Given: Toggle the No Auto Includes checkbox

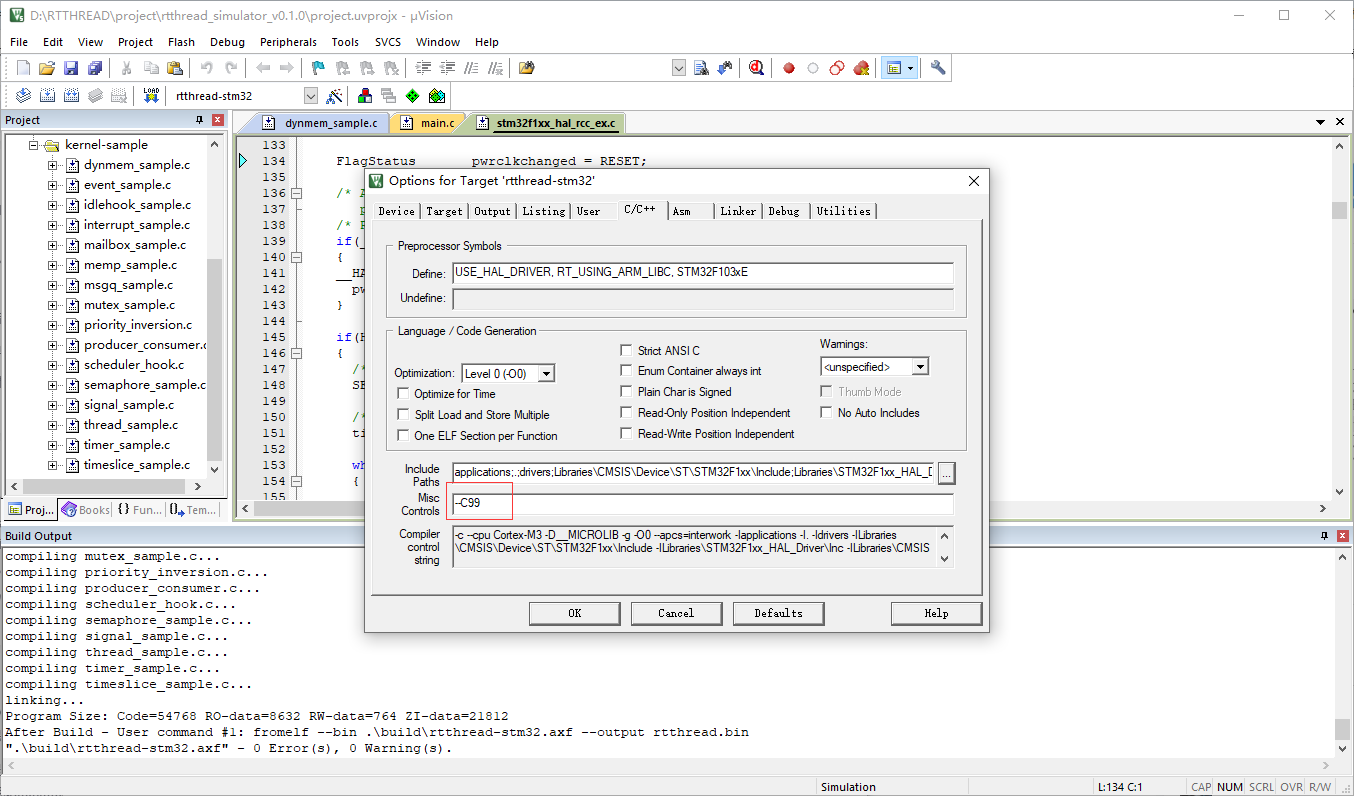Looking at the screenshot, I should coord(827,413).
